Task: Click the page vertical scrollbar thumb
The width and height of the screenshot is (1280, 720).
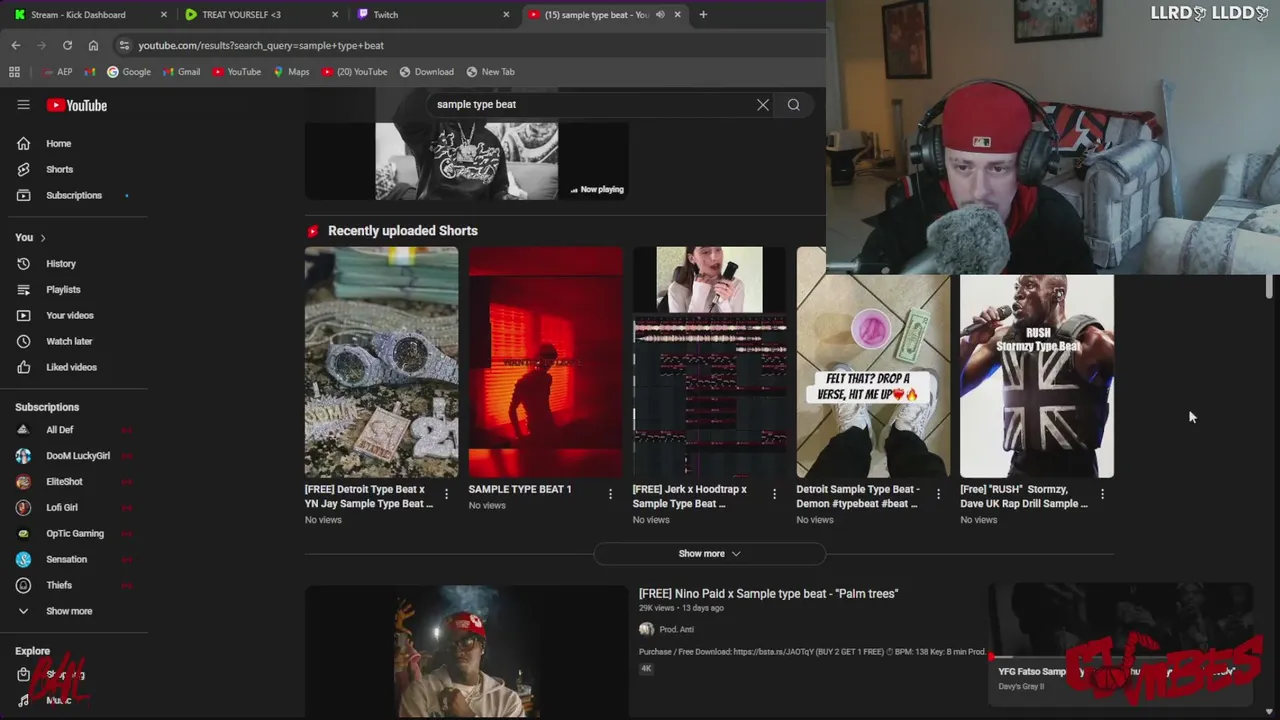Action: click(x=1269, y=286)
